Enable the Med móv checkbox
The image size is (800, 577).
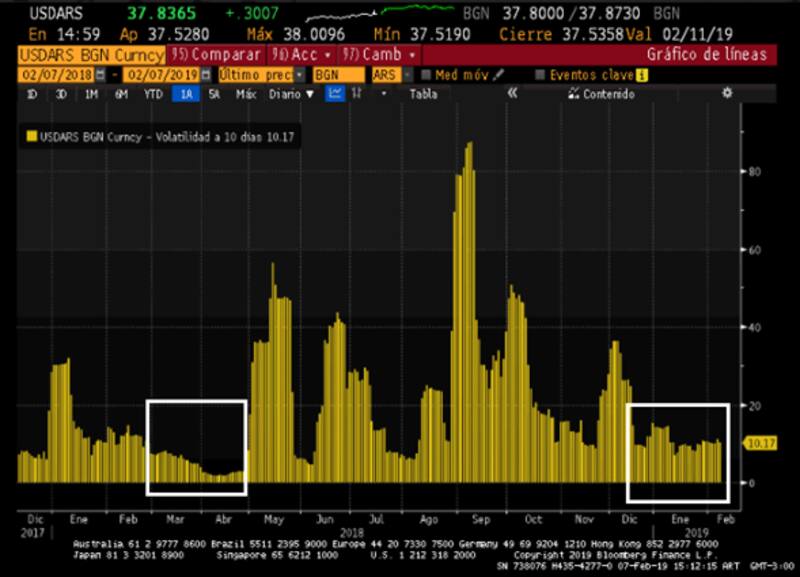(x=427, y=74)
